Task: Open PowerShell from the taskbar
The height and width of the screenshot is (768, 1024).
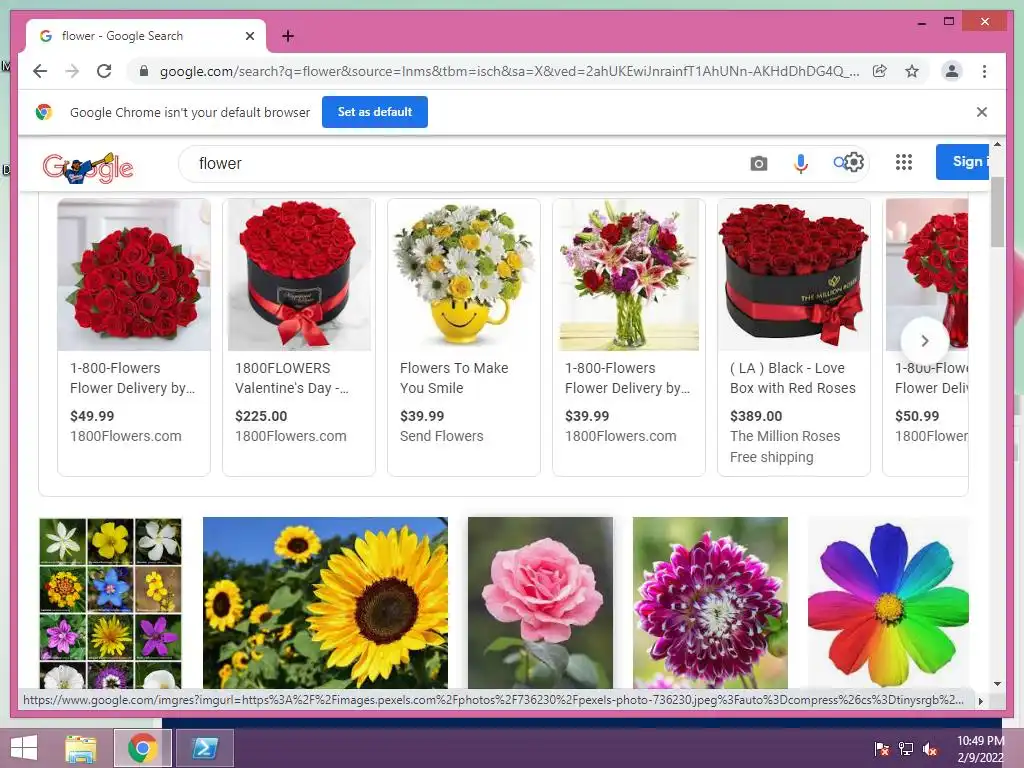Action: pyautogui.click(x=204, y=748)
